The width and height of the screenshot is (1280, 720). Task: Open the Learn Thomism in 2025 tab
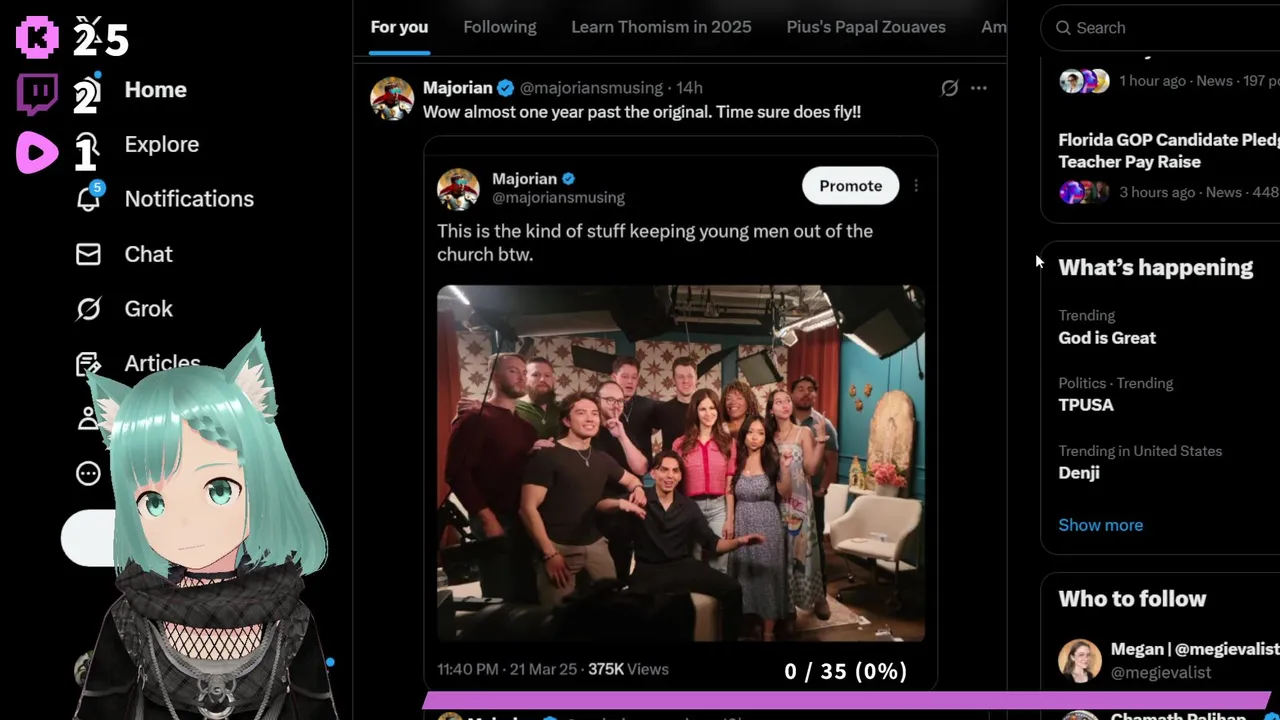pyautogui.click(x=661, y=27)
